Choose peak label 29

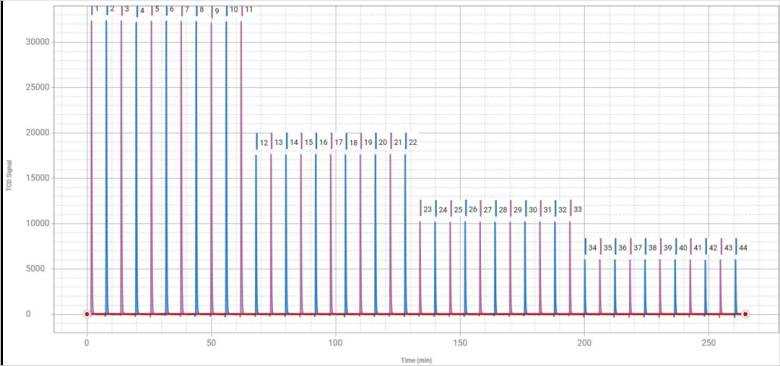click(518, 210)
